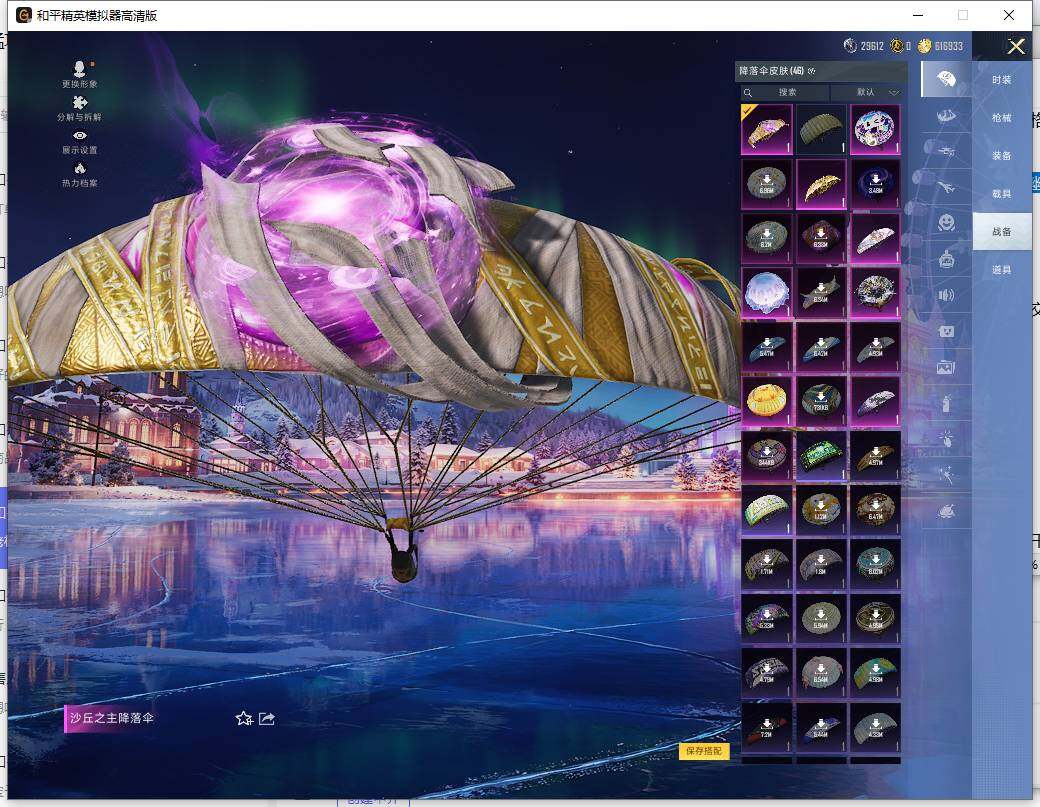The image size is (1040, 807).
Task: Switch to the 道具 tab
Action: 1002,269
